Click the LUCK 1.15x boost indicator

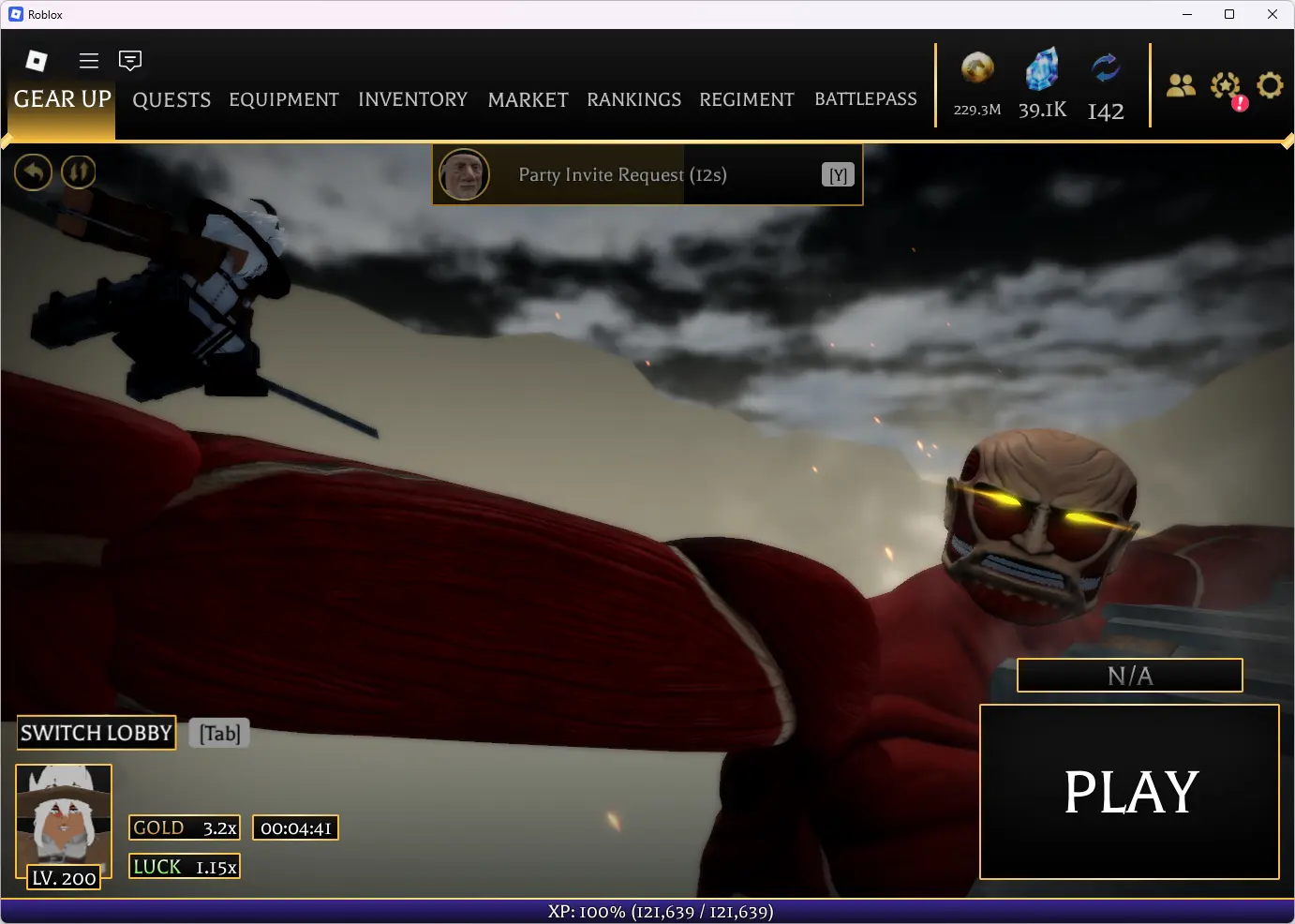185,867
